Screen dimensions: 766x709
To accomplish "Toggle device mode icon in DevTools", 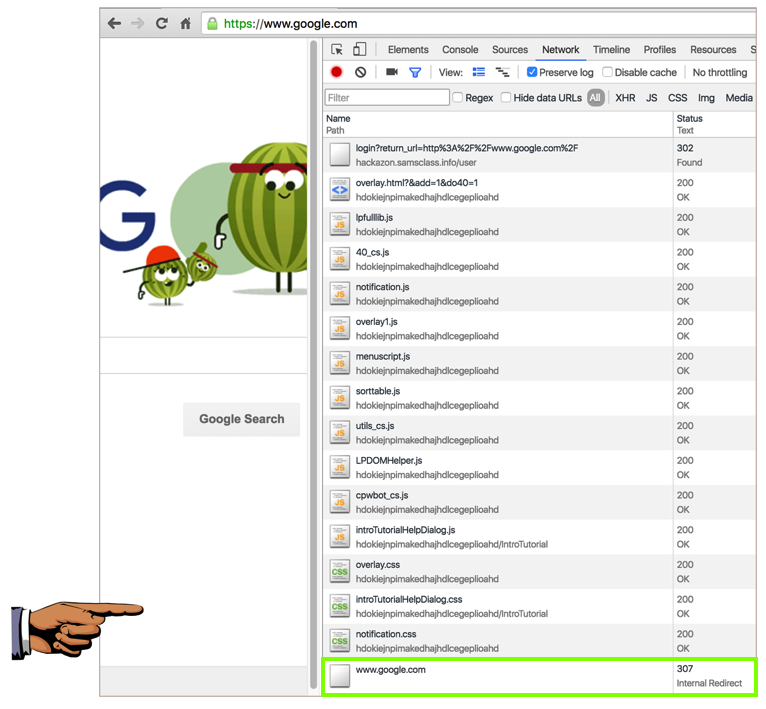I will pyautogui.click(x=360, y=49).
